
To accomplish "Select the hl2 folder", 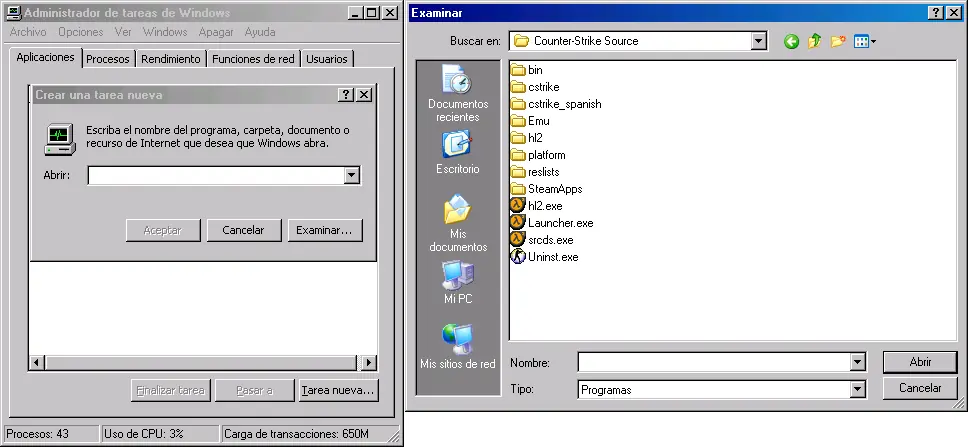I will click(527, 138).
